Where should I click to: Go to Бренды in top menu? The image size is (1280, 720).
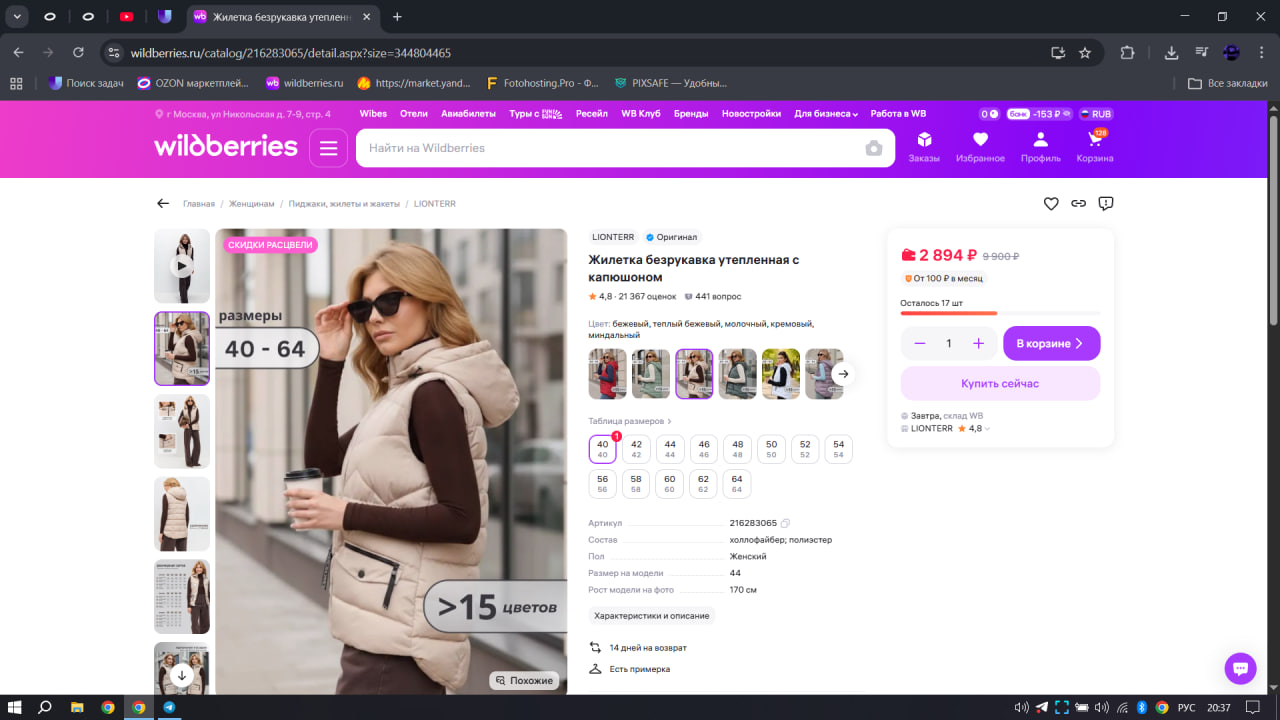(690, 114)
